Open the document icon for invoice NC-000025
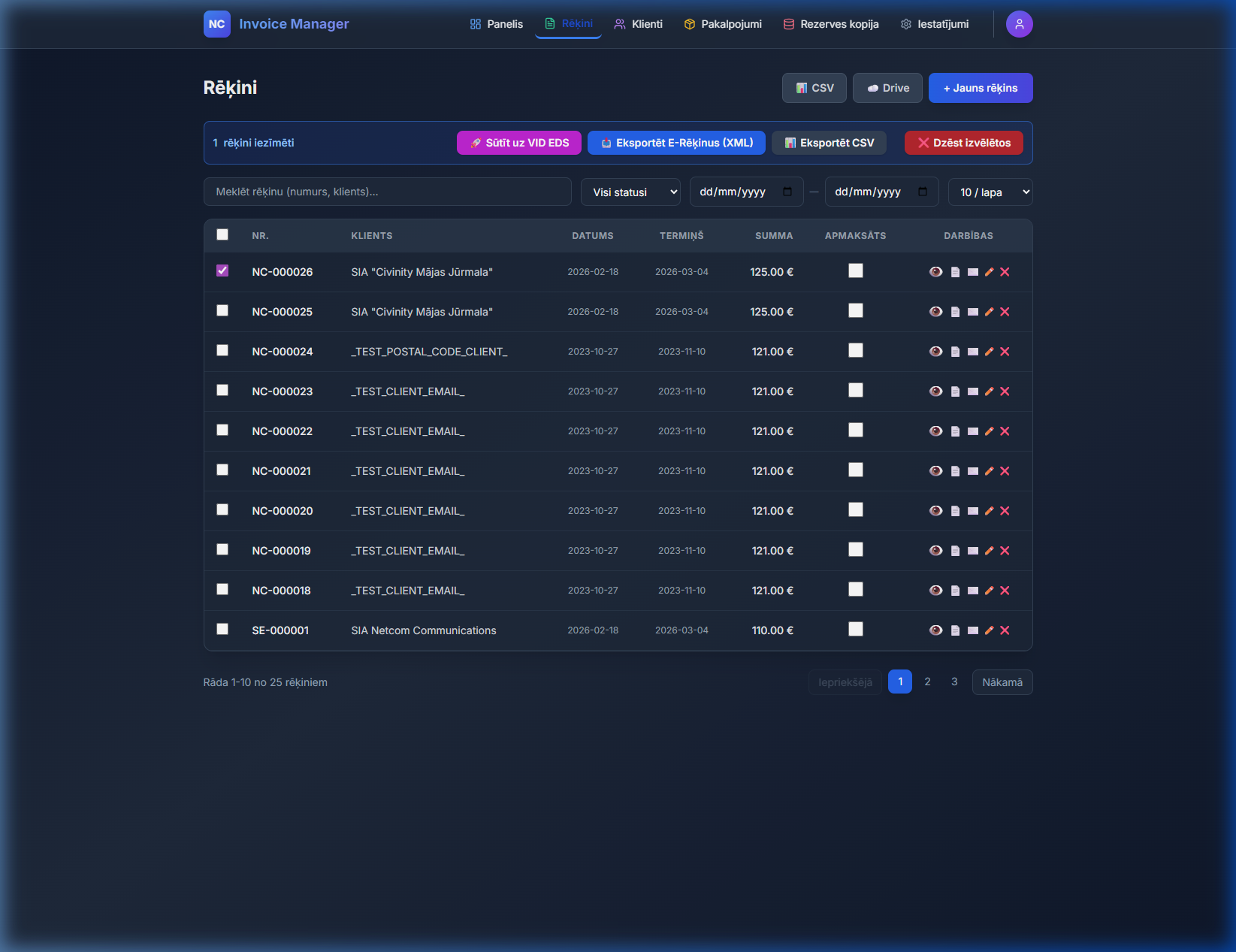Image resolution: width=1236 pixels, height=952 pixels. click(955, 312)
